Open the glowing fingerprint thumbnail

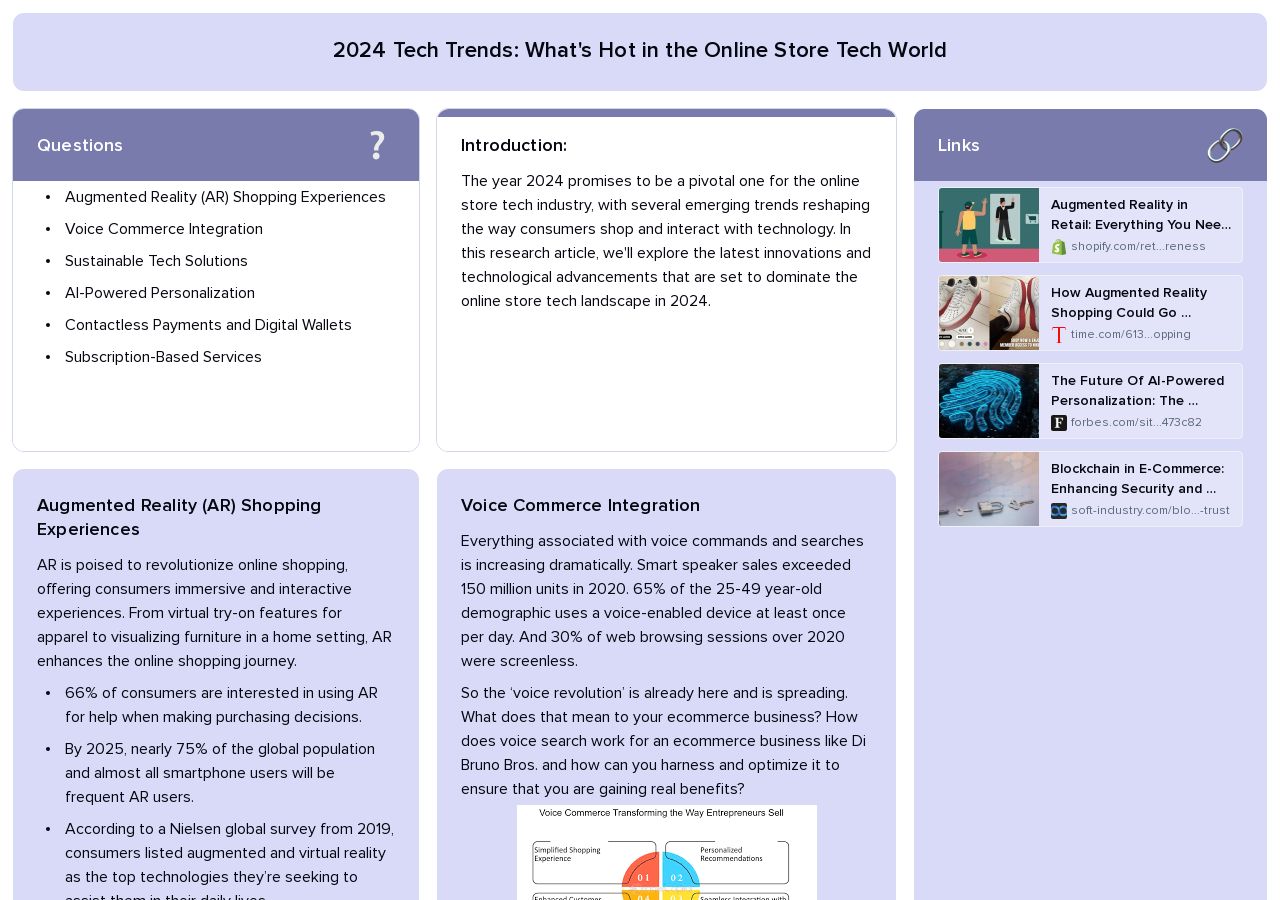[x=989, y=401]
